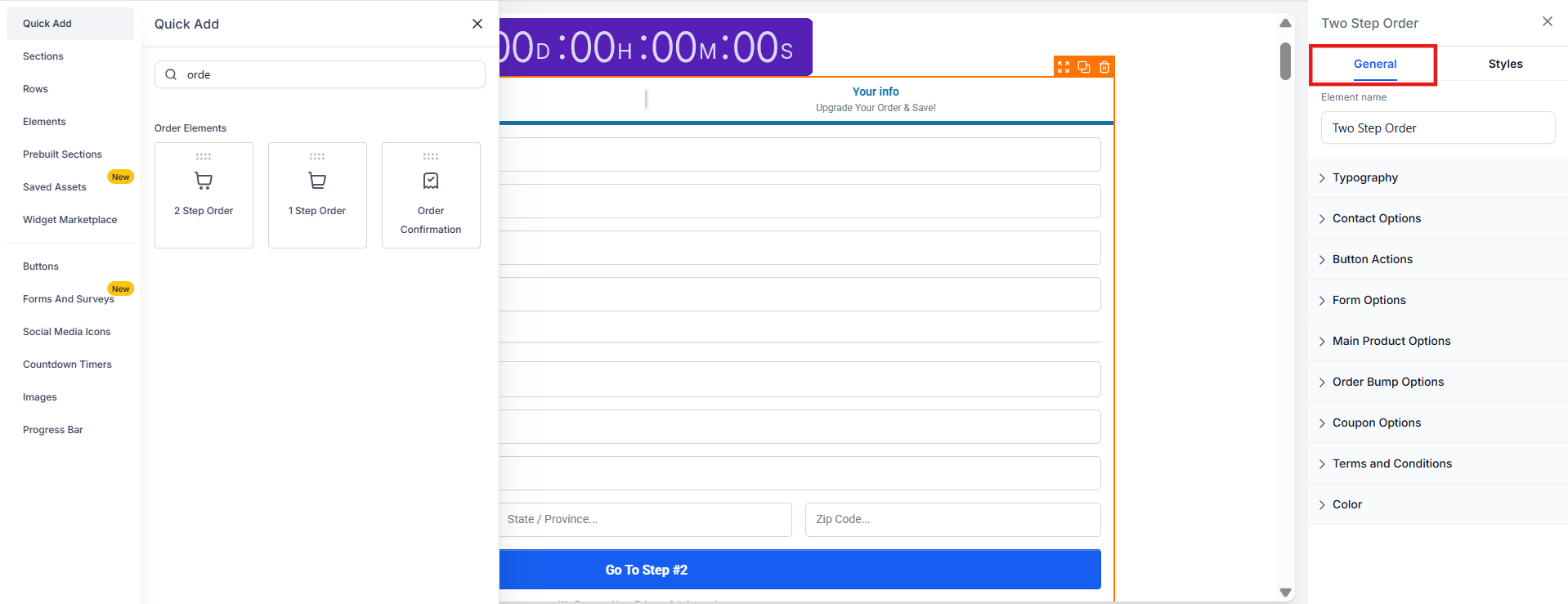Click drag handle of Order Confirmation card
This screenshot has width=1568, height=604.
point(431,156)
